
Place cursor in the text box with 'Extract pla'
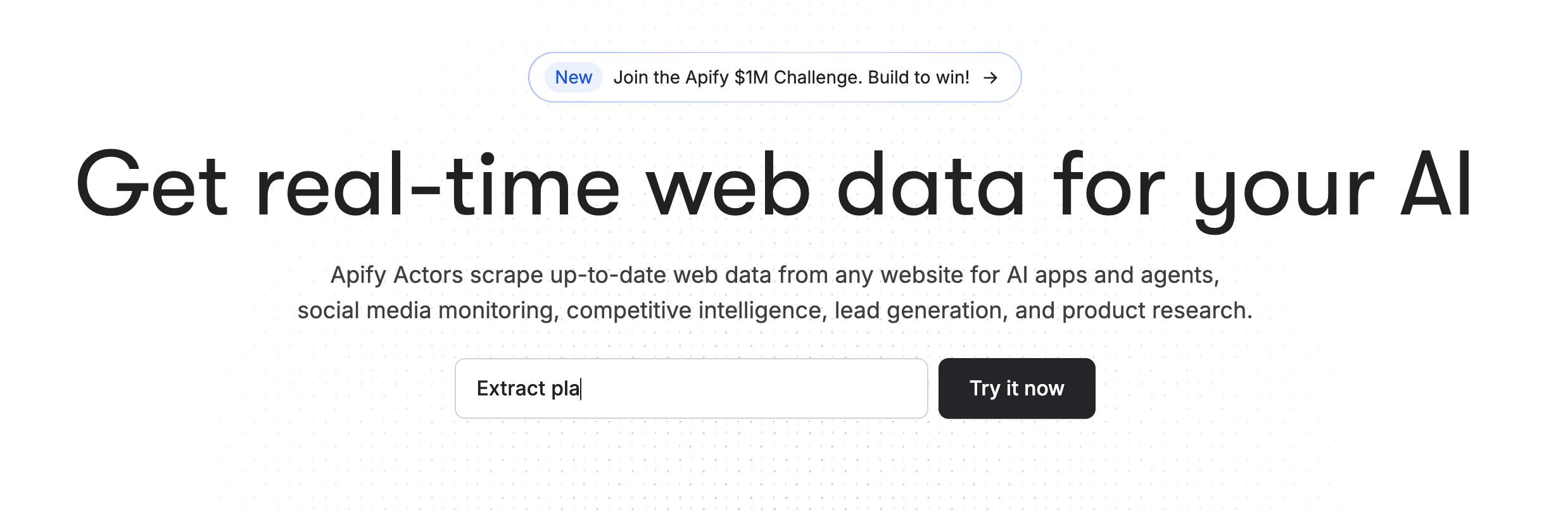[690, 388]
